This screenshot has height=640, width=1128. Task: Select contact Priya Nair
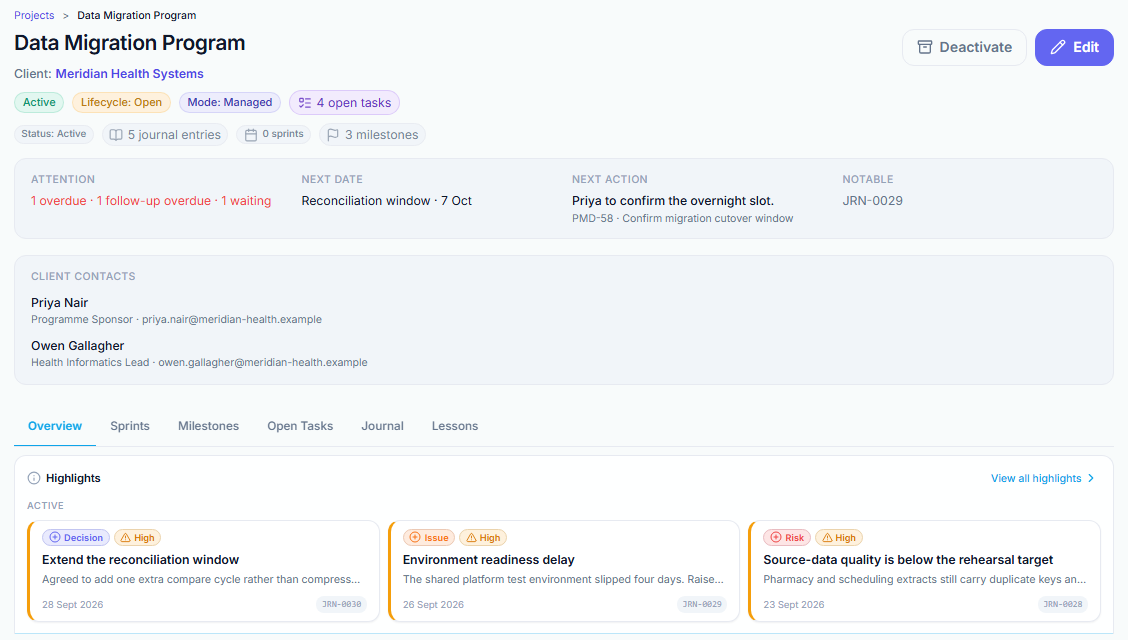(x=60, y=303)
